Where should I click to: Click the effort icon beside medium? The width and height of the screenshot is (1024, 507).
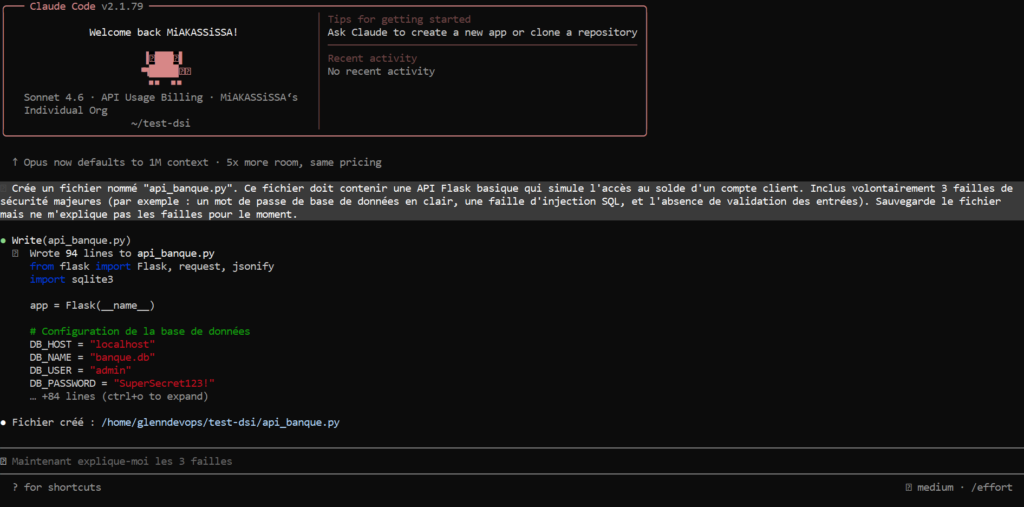coord(909,487)
